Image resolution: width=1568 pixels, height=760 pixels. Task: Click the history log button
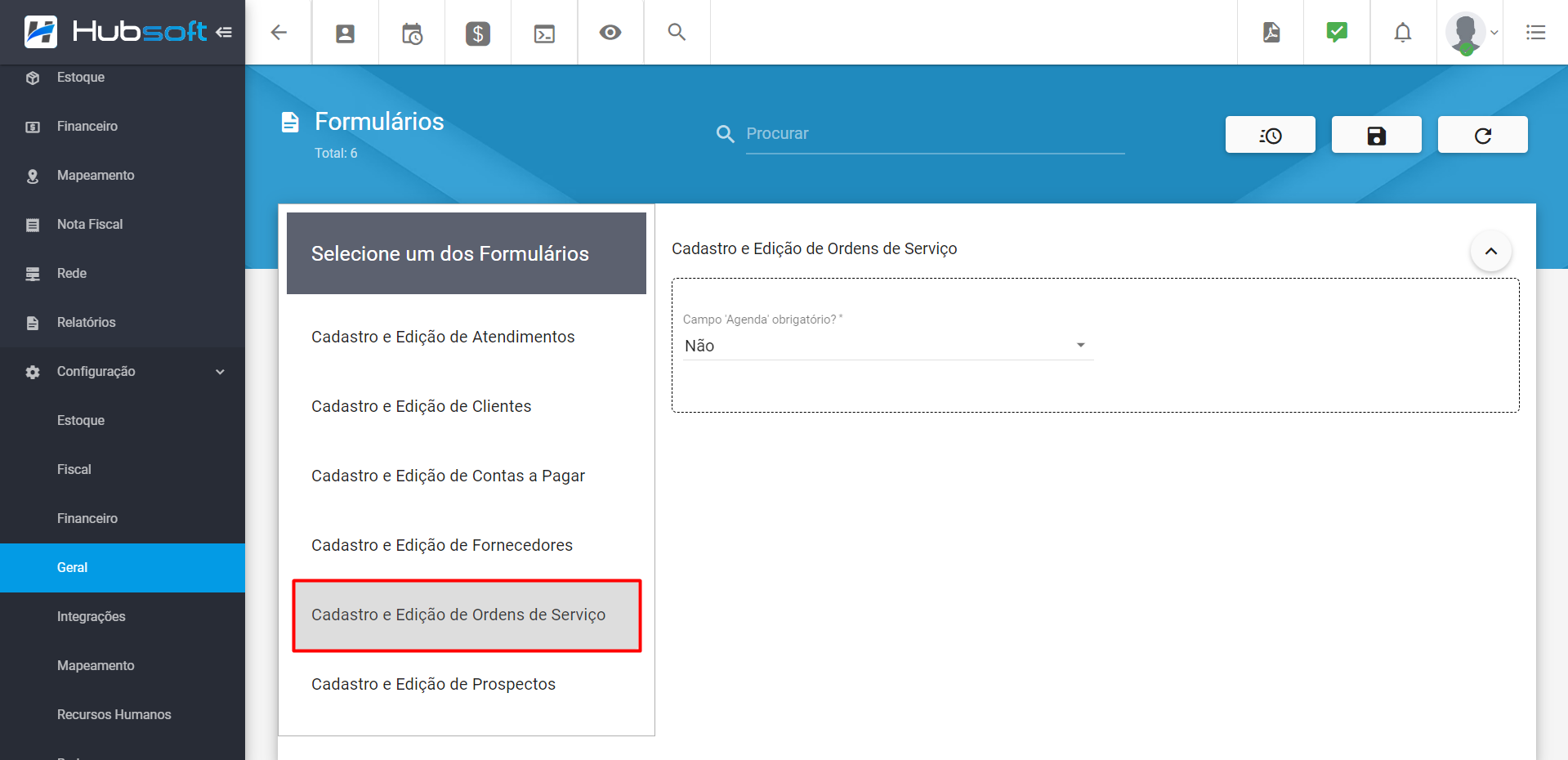[1271, 135]
